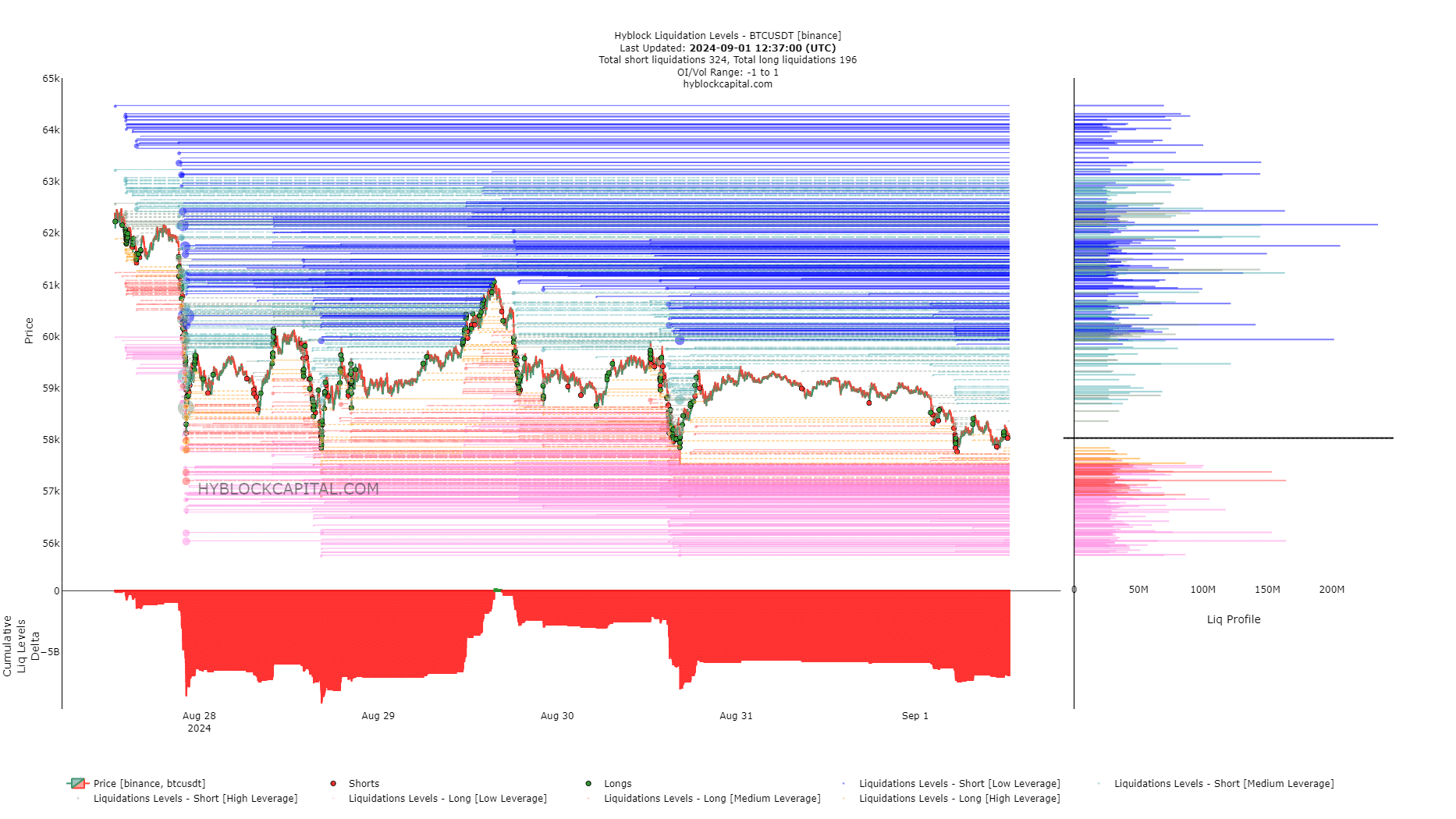
Task: Click the 62k price axis label
Action: 51,233
